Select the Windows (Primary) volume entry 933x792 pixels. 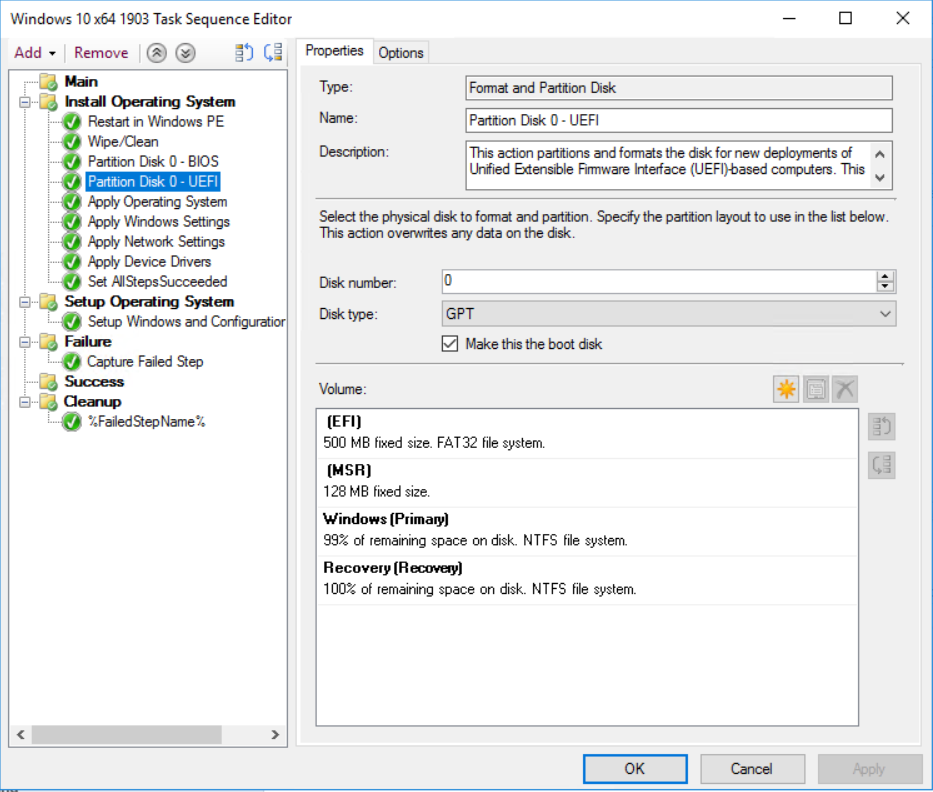[x=587, y=531]
